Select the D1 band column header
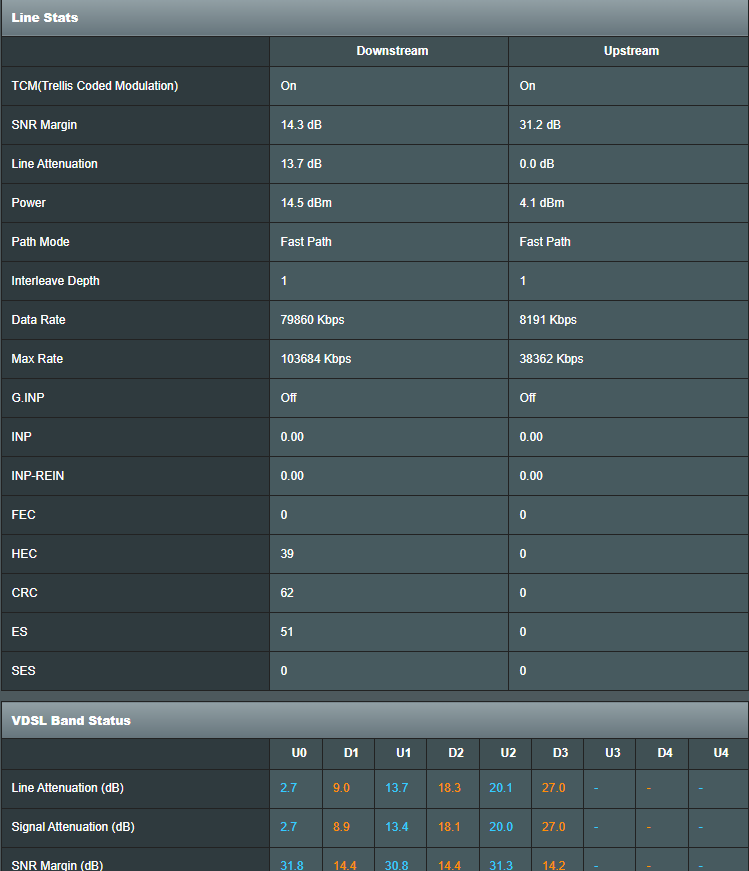Image resolution: width=749 pixels, height=871 pixels. click(x=351, y=753)
